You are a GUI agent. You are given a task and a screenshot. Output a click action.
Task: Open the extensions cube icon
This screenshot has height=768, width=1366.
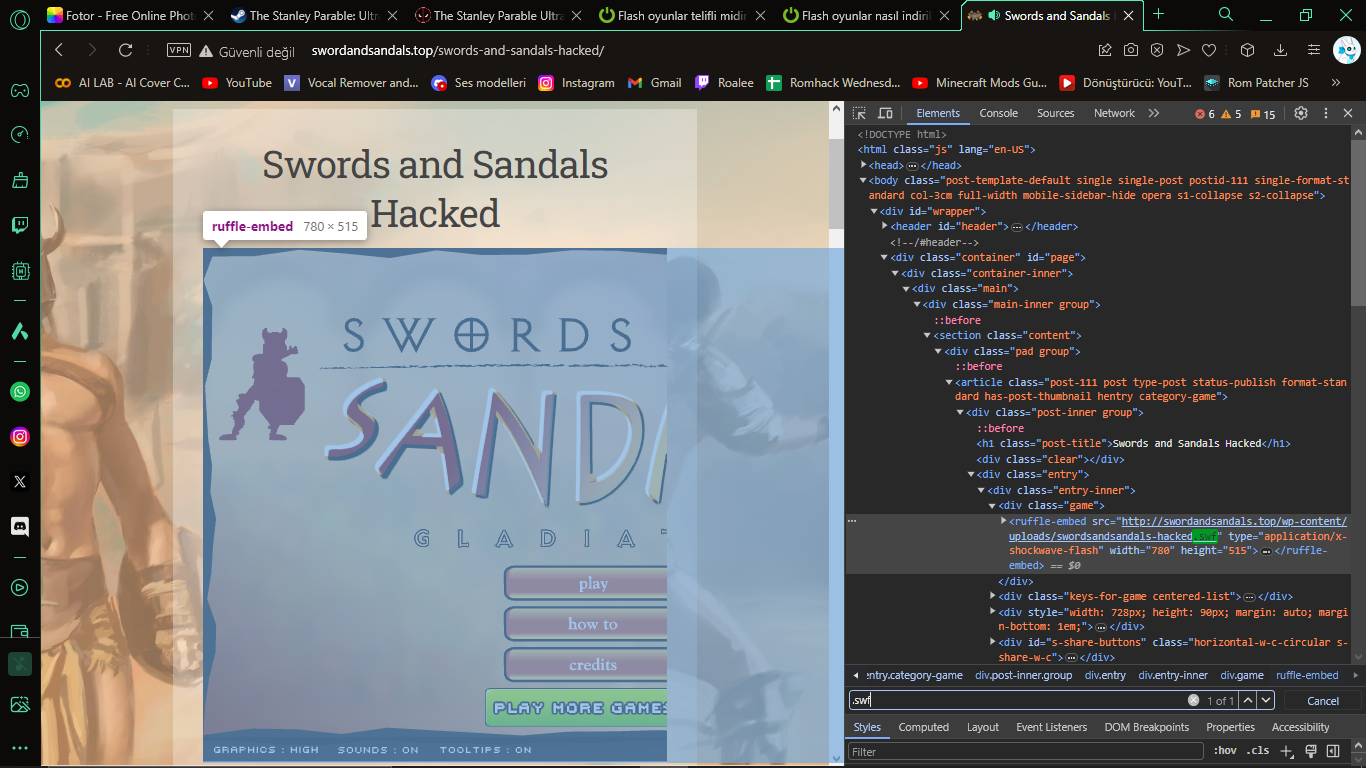(x=1247, y=50)
